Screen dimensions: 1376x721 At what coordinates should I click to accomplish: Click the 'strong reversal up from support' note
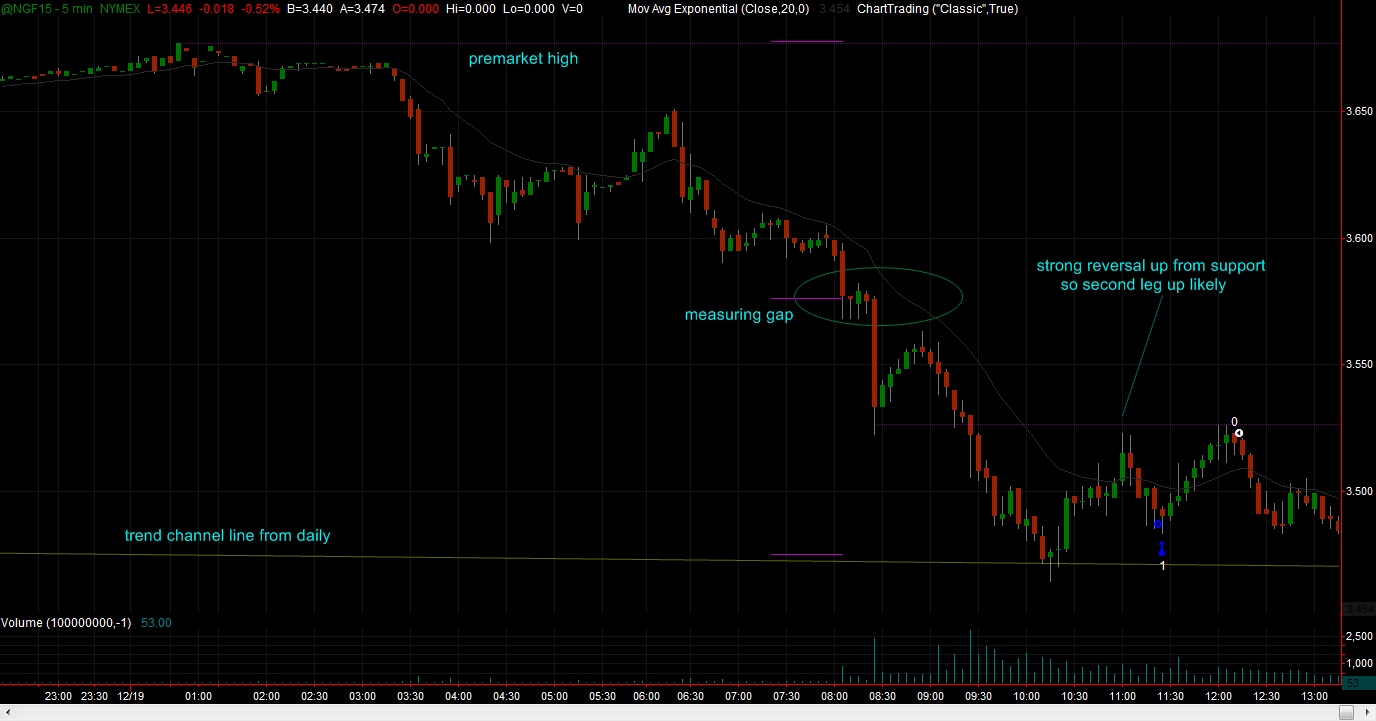(x=1151, y=266)
